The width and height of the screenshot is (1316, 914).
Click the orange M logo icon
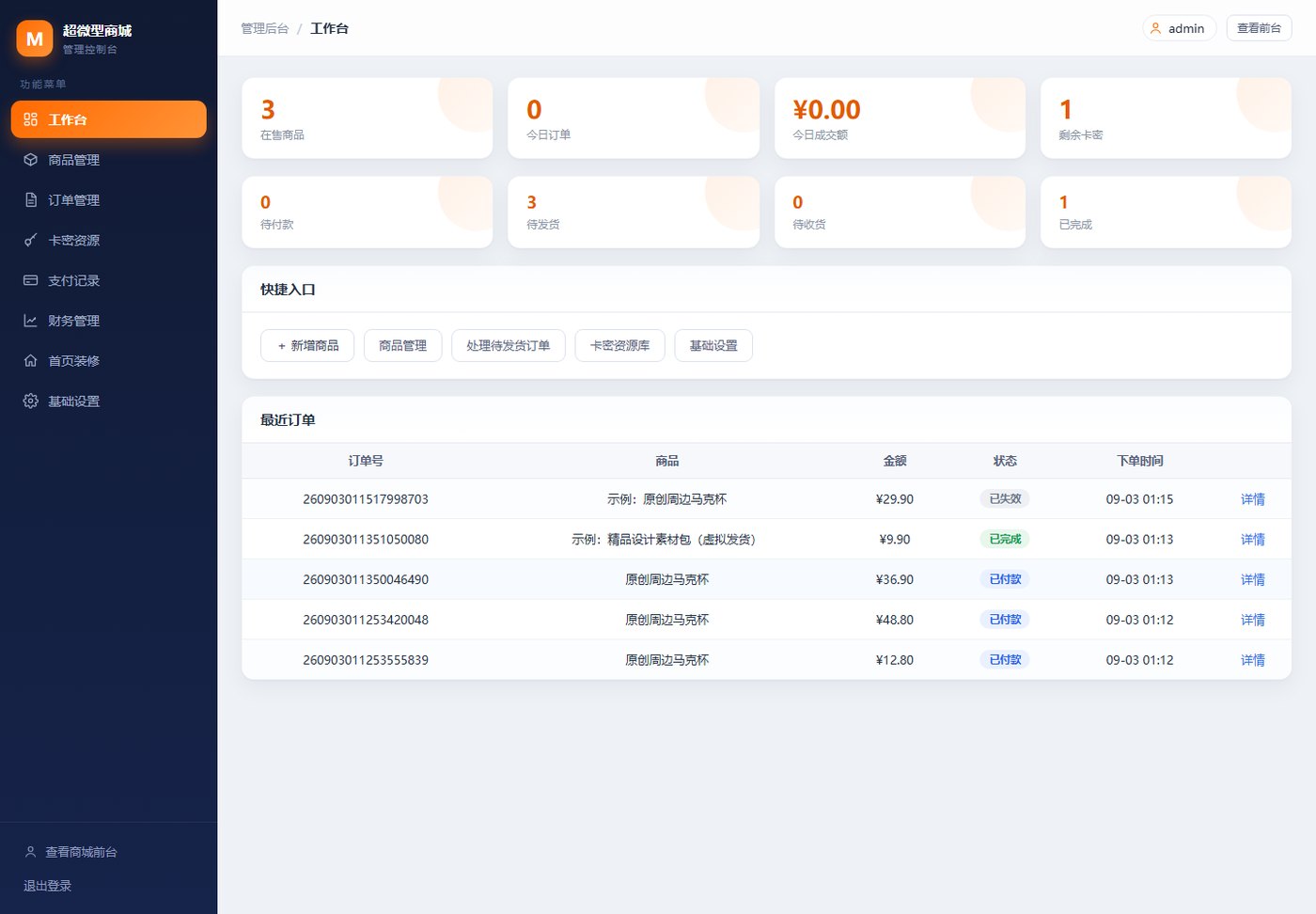coord(35,39)
